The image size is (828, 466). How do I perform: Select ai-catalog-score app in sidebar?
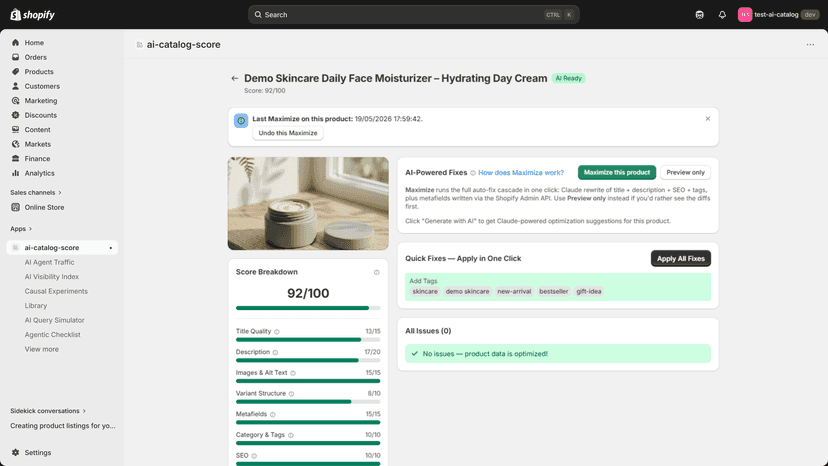62,247
